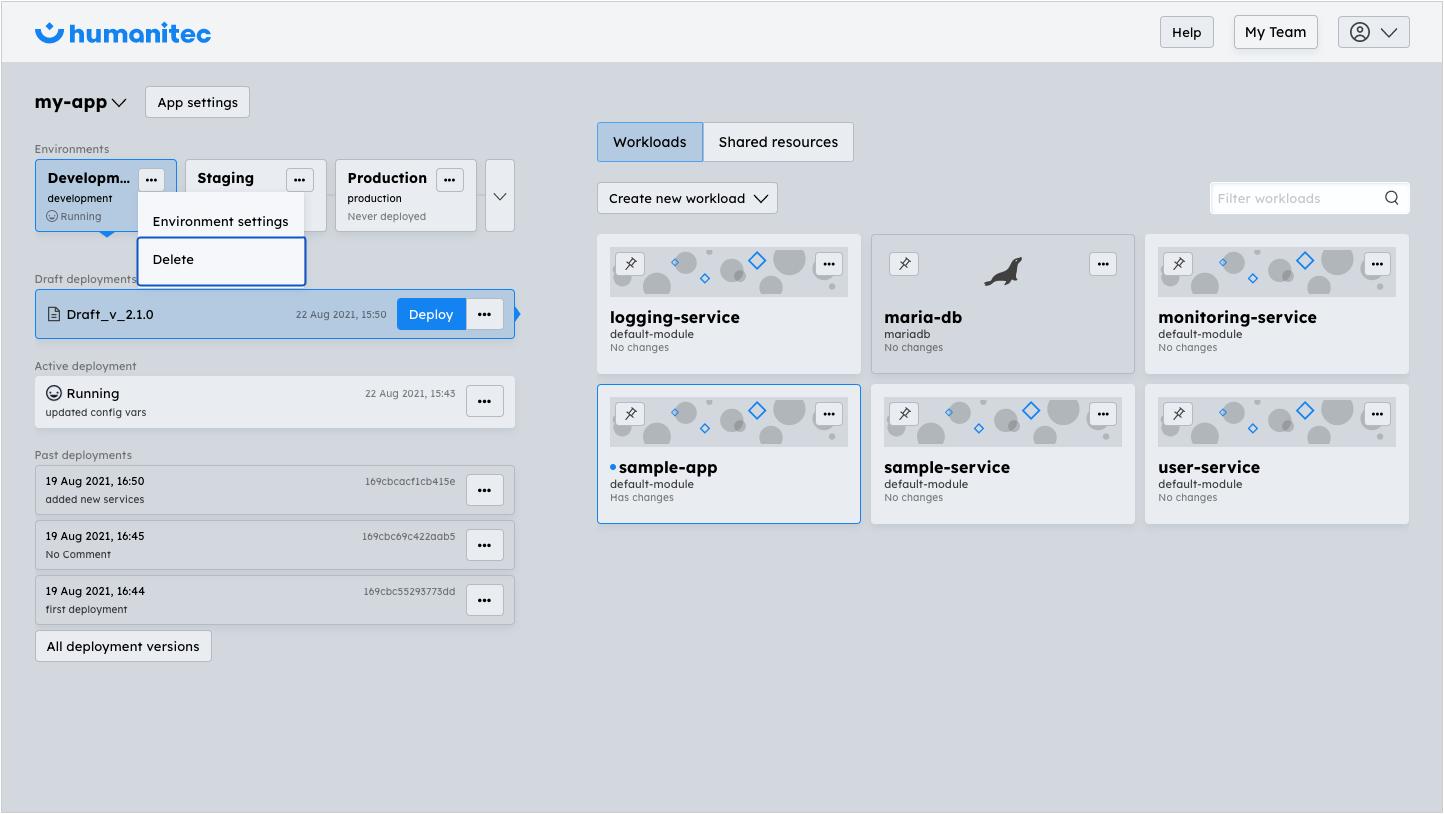Deploy the Draft_v_2.1.0 draft
Screen dimensions: 1444x814
click(x=431, y=314)
